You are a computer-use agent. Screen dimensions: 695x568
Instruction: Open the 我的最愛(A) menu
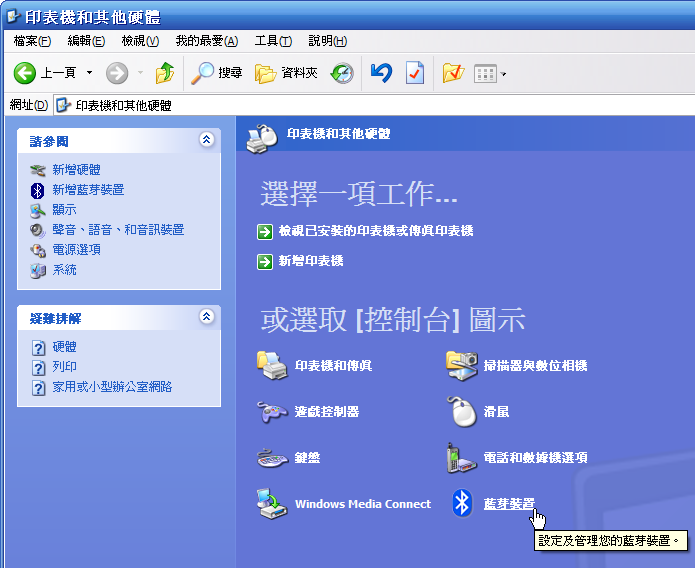click(x=207, y=41)
